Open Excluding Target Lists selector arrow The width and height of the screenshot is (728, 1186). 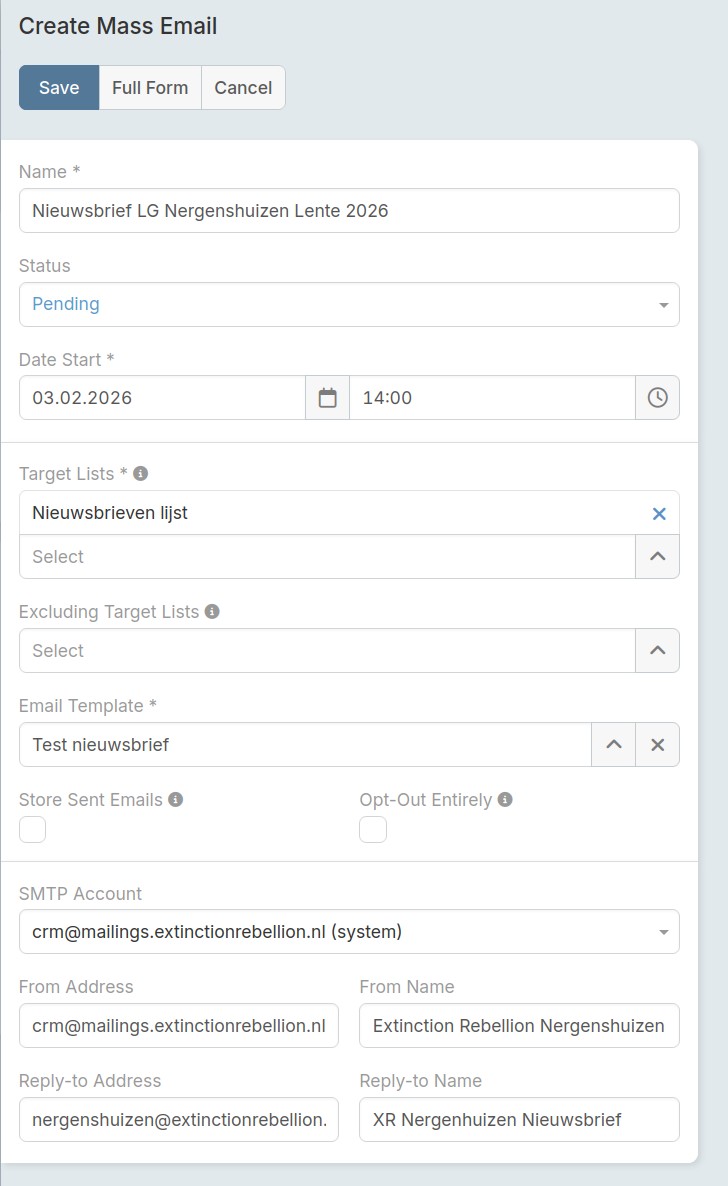pyautogui.click(x=657, y=651)
